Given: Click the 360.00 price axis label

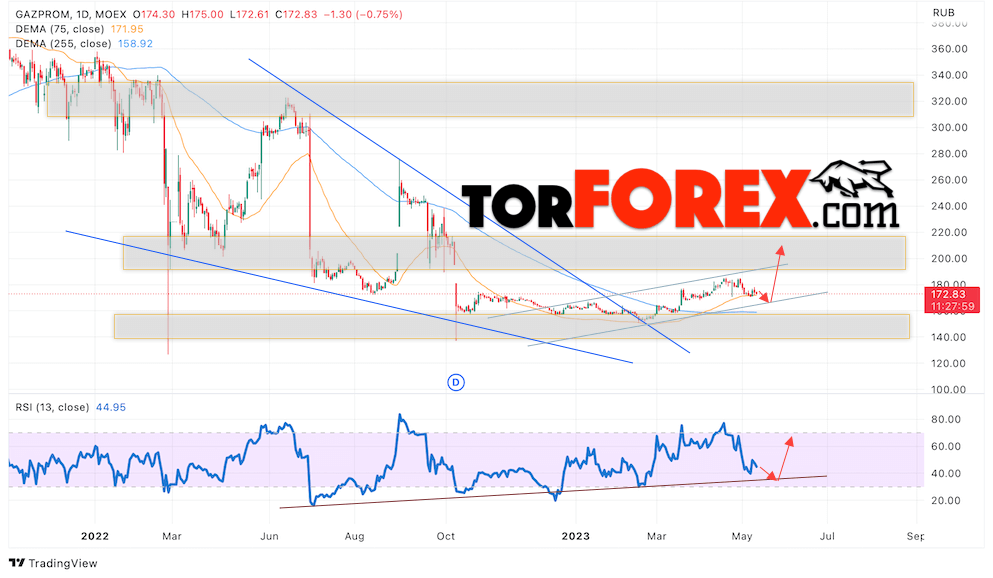Looking at the screenshot, I should click(x=949, y=49).
